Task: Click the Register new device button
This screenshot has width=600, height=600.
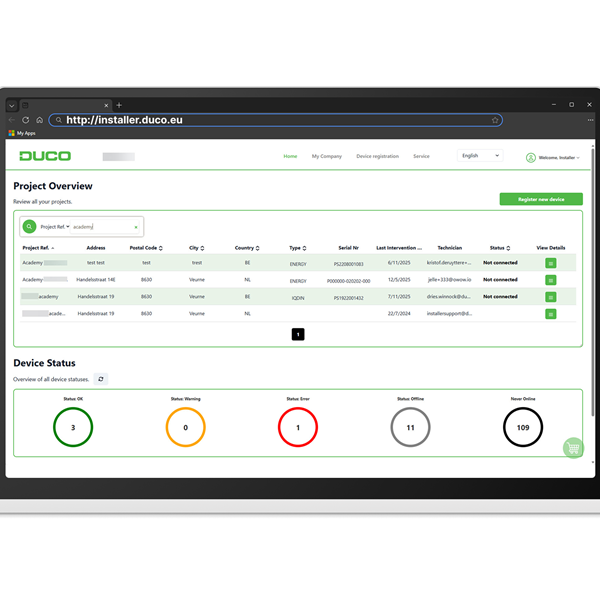Action: tap(540, 199)
